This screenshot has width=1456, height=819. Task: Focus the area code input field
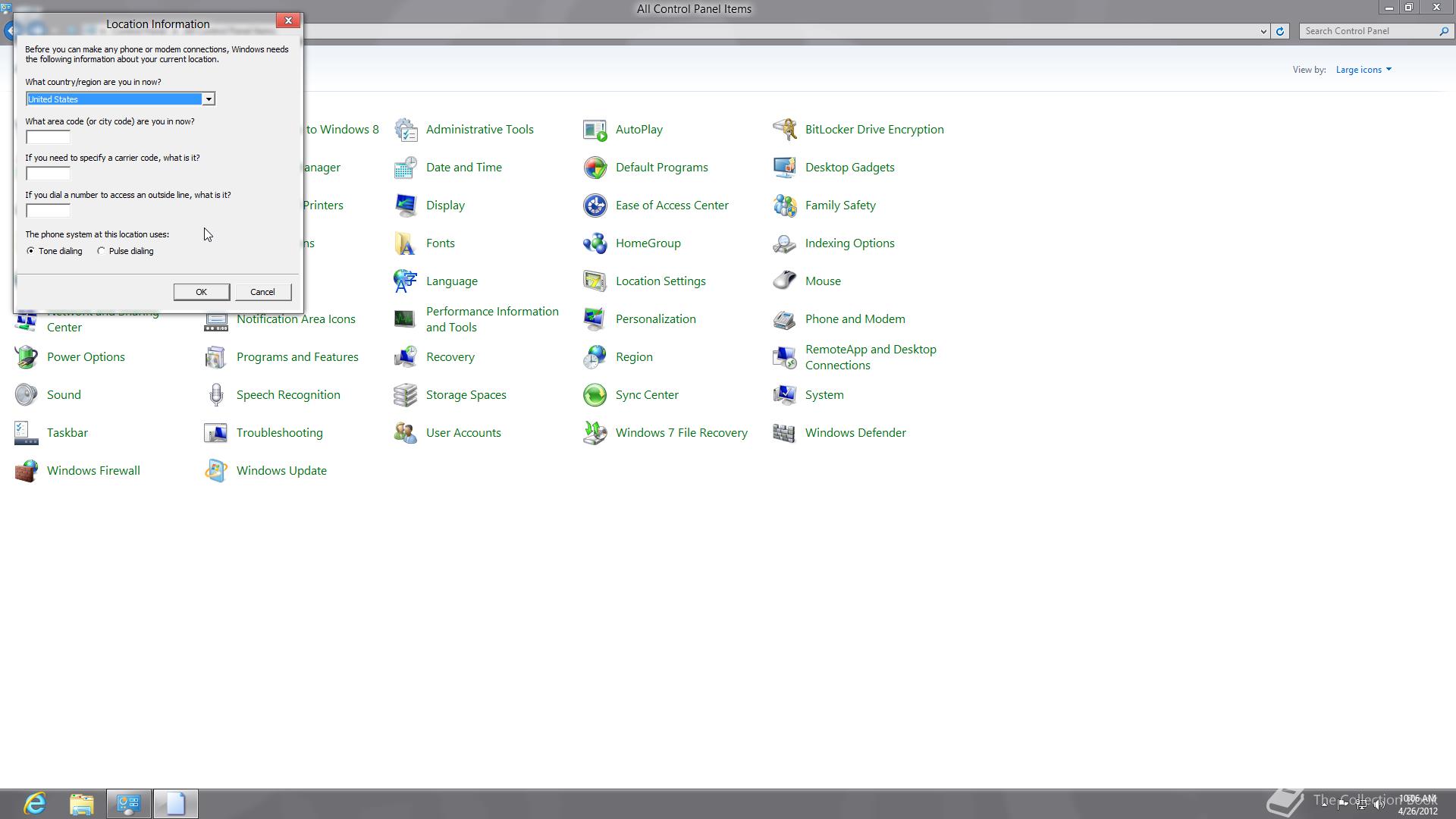click(x=48, y=137)
